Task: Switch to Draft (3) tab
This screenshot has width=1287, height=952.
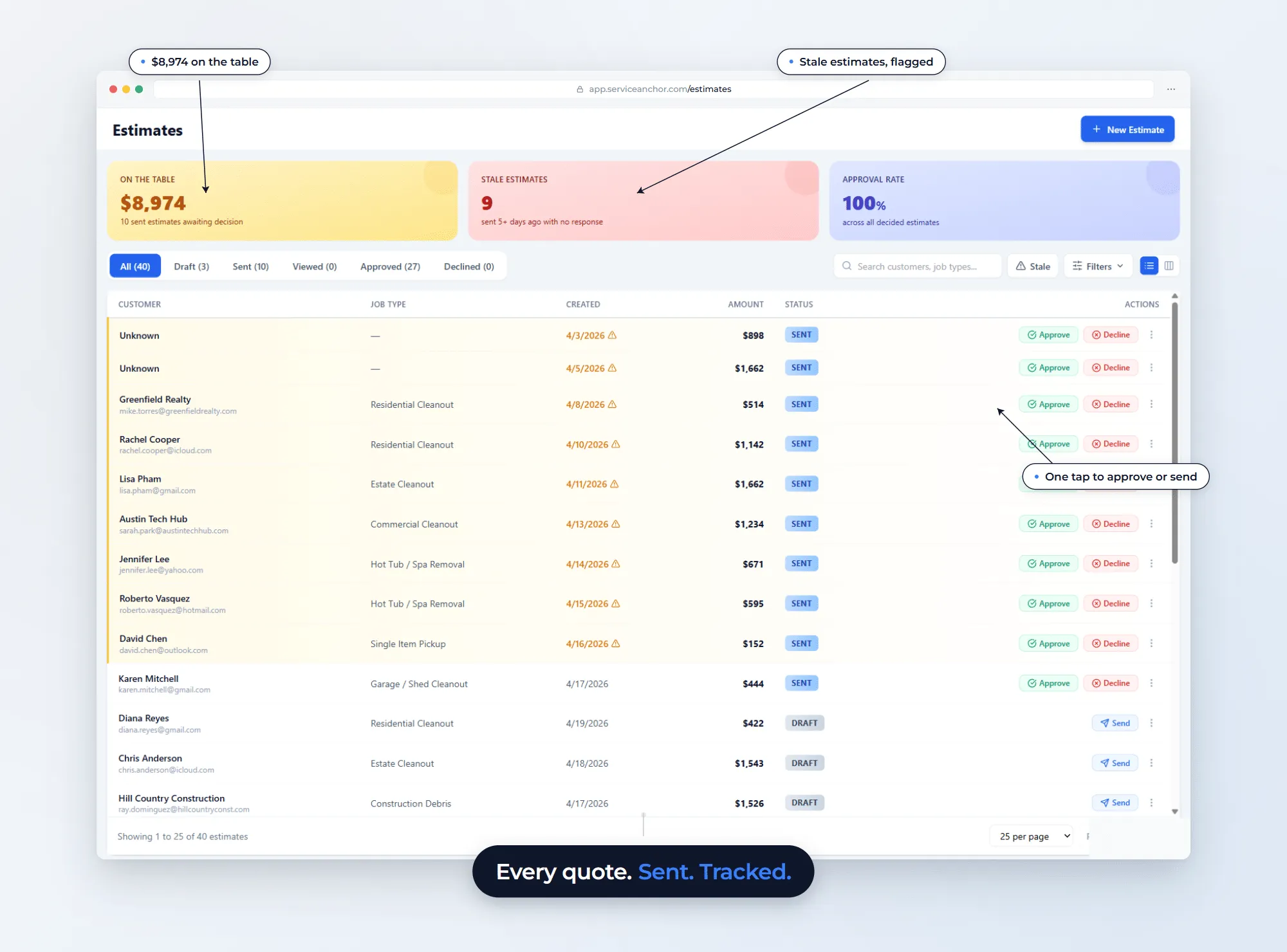Action: click(x=191, y=266)
